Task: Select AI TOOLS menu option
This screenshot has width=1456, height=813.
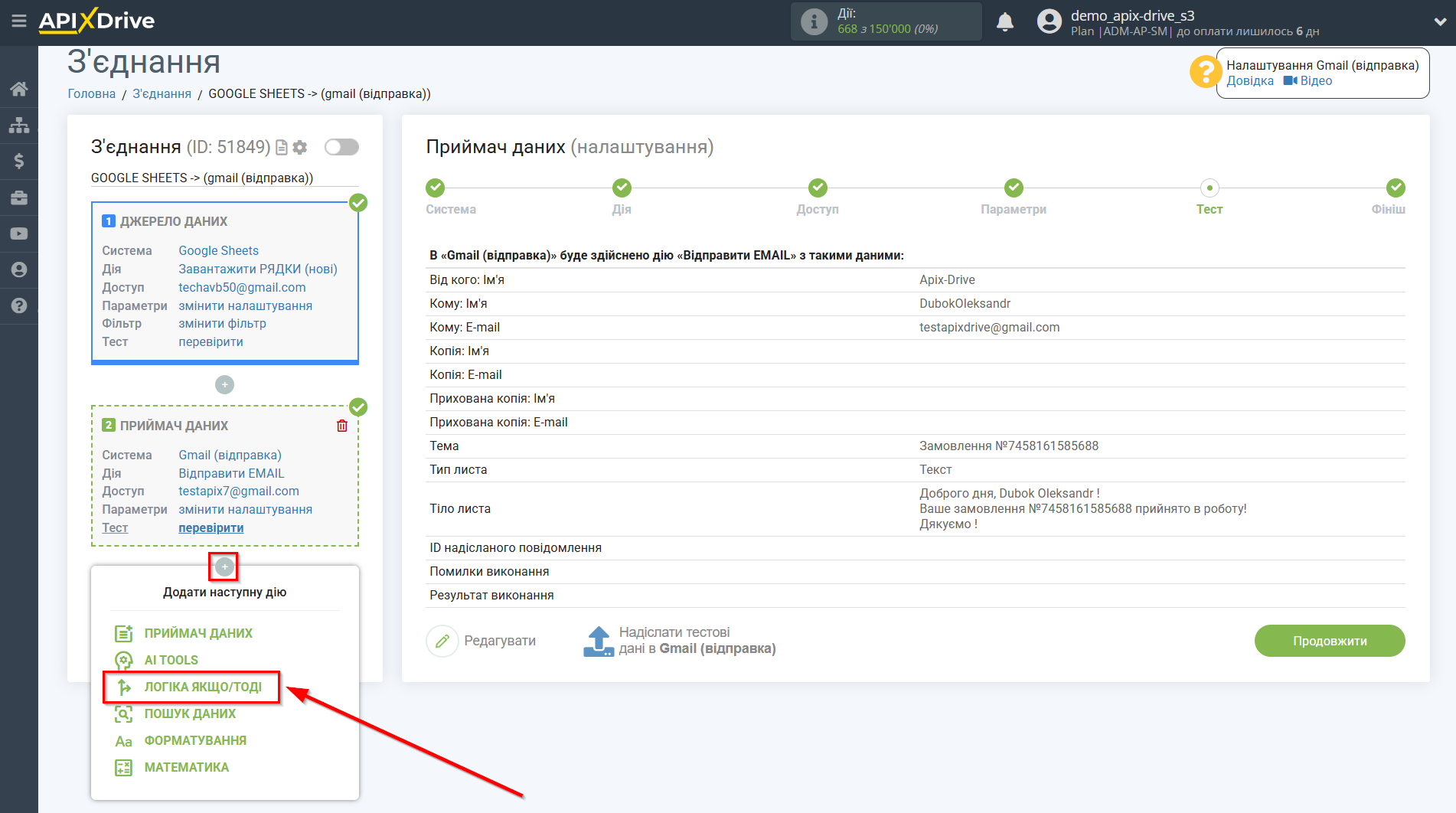Action: click(156, 660)
